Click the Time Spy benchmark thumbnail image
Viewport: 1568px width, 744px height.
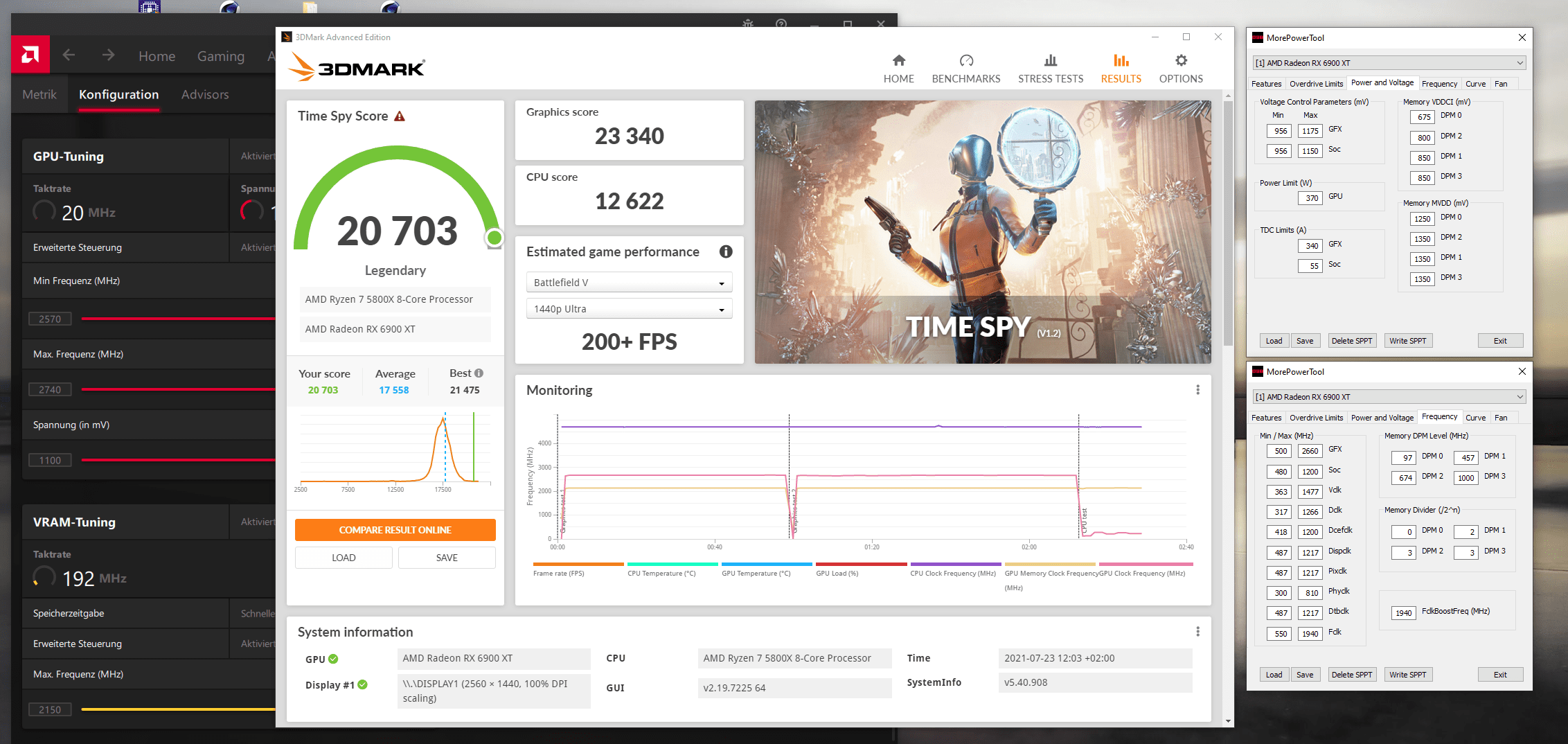983,232
